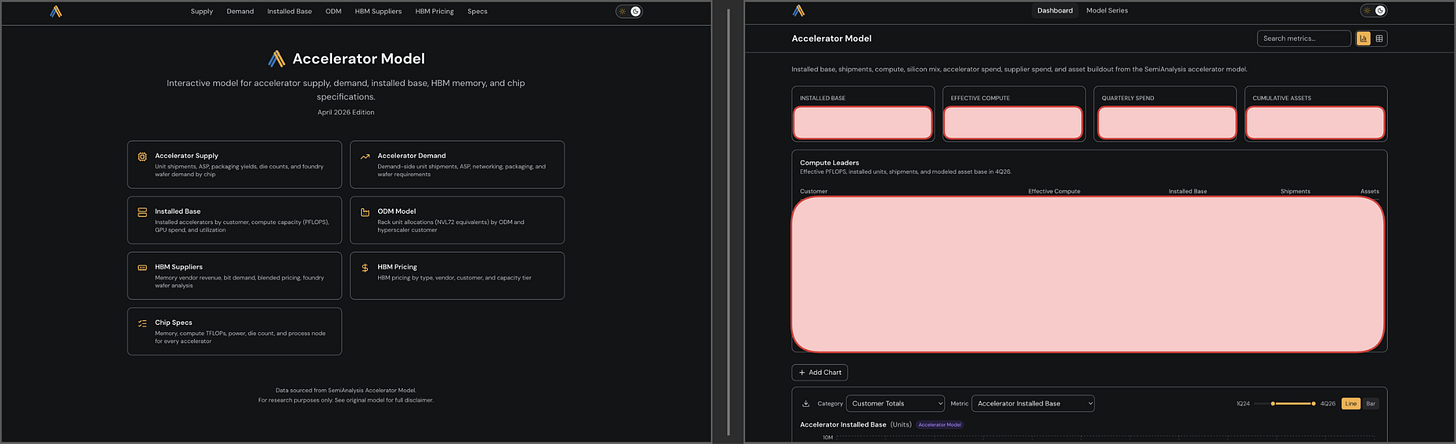Click the Effective Compute column header
1456x444 pixels.
(1054, 191)
